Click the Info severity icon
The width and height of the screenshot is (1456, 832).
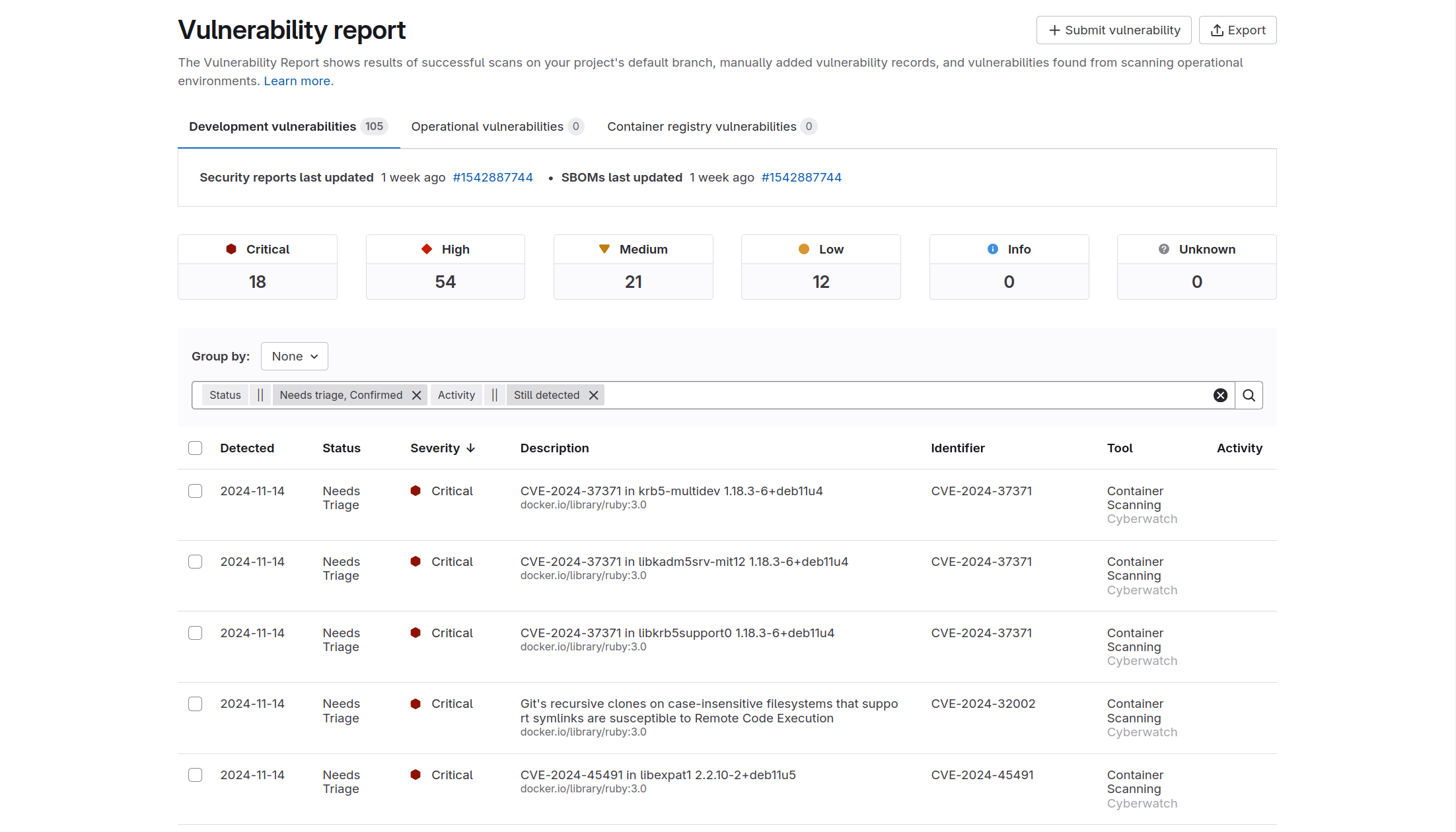click(x=993, y=249)
